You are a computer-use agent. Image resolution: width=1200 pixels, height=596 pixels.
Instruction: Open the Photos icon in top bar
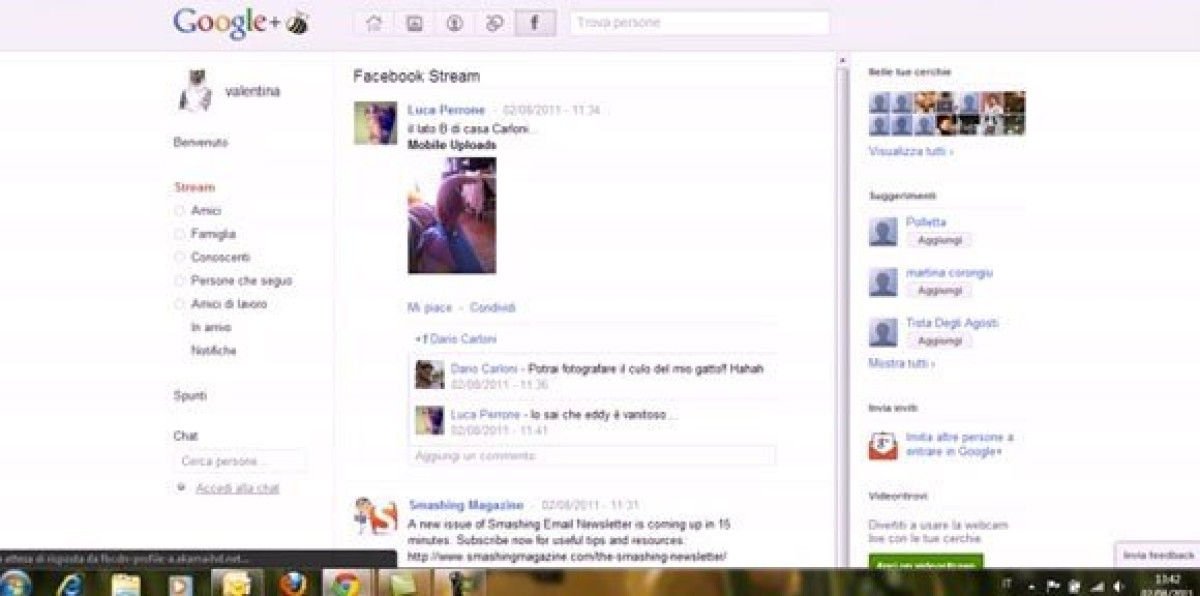pyautogui.click(x=414, y=23)
